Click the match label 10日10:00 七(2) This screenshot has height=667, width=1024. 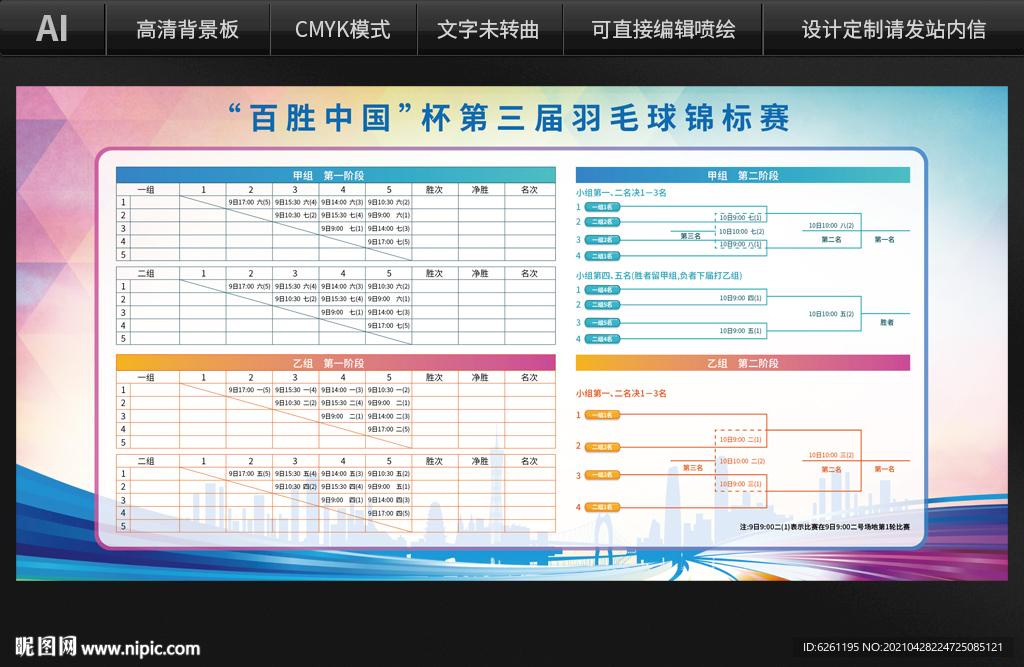(741, 231)
